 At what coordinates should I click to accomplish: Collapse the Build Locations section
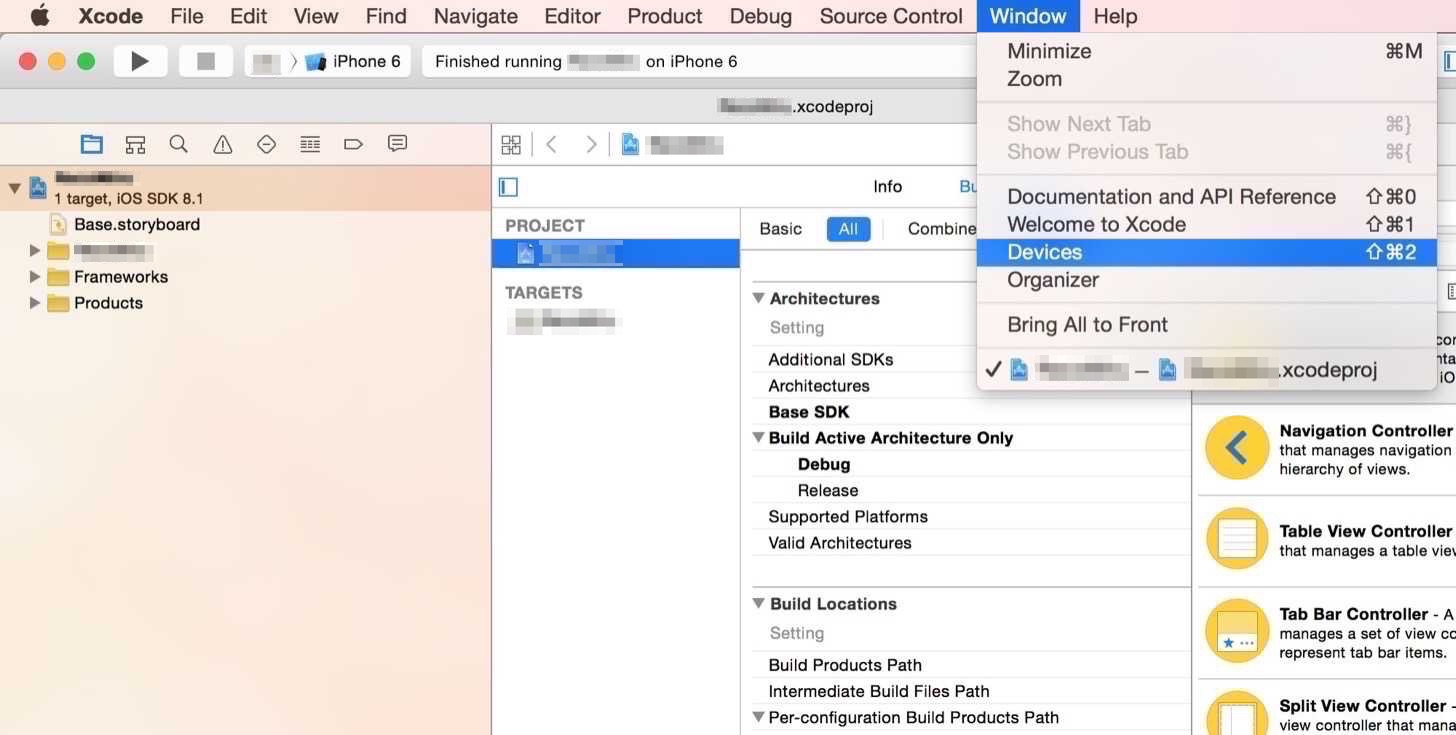pyautogui.click(x=758, y=604)
